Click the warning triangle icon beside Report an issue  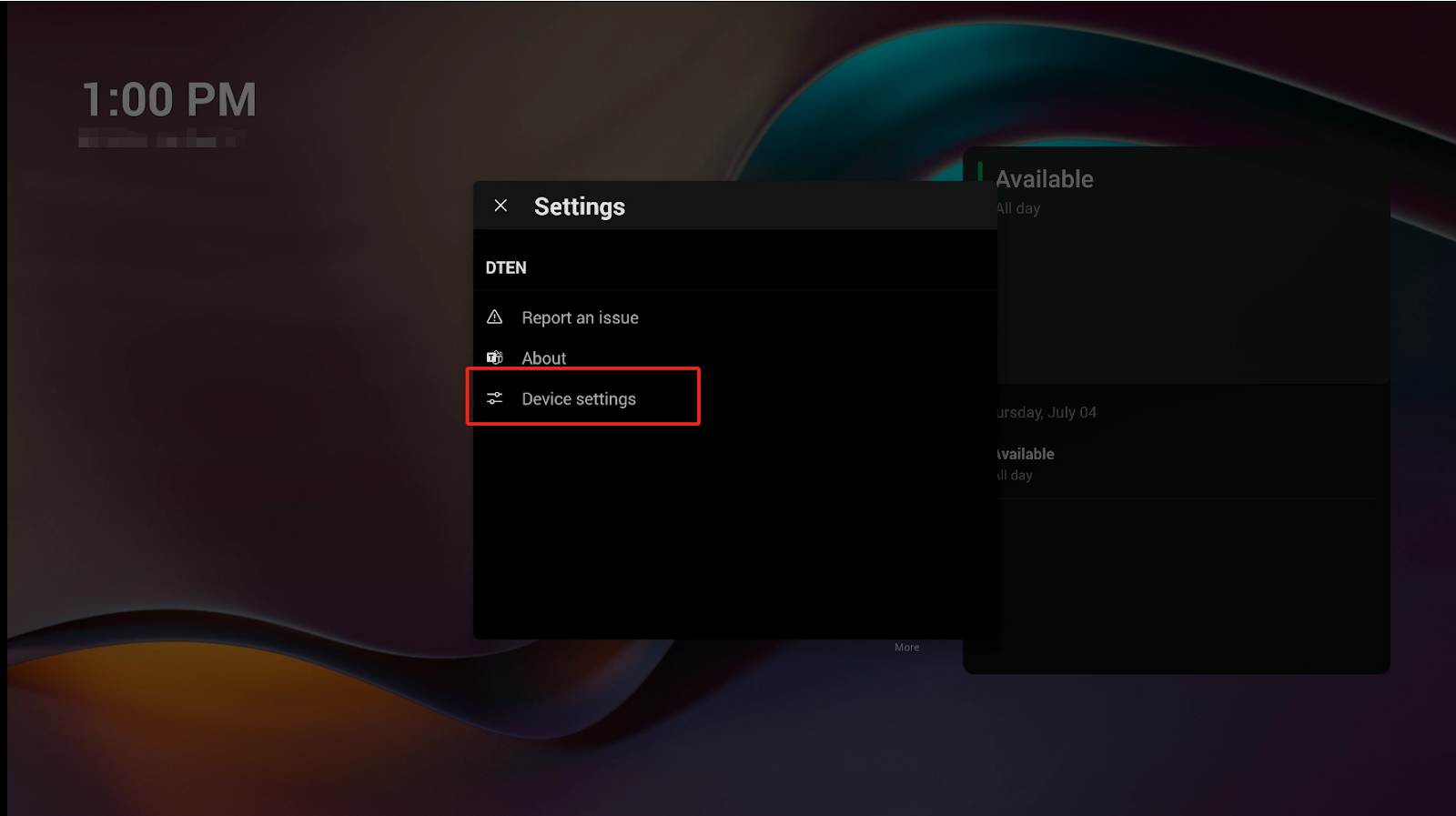[494, 317]
